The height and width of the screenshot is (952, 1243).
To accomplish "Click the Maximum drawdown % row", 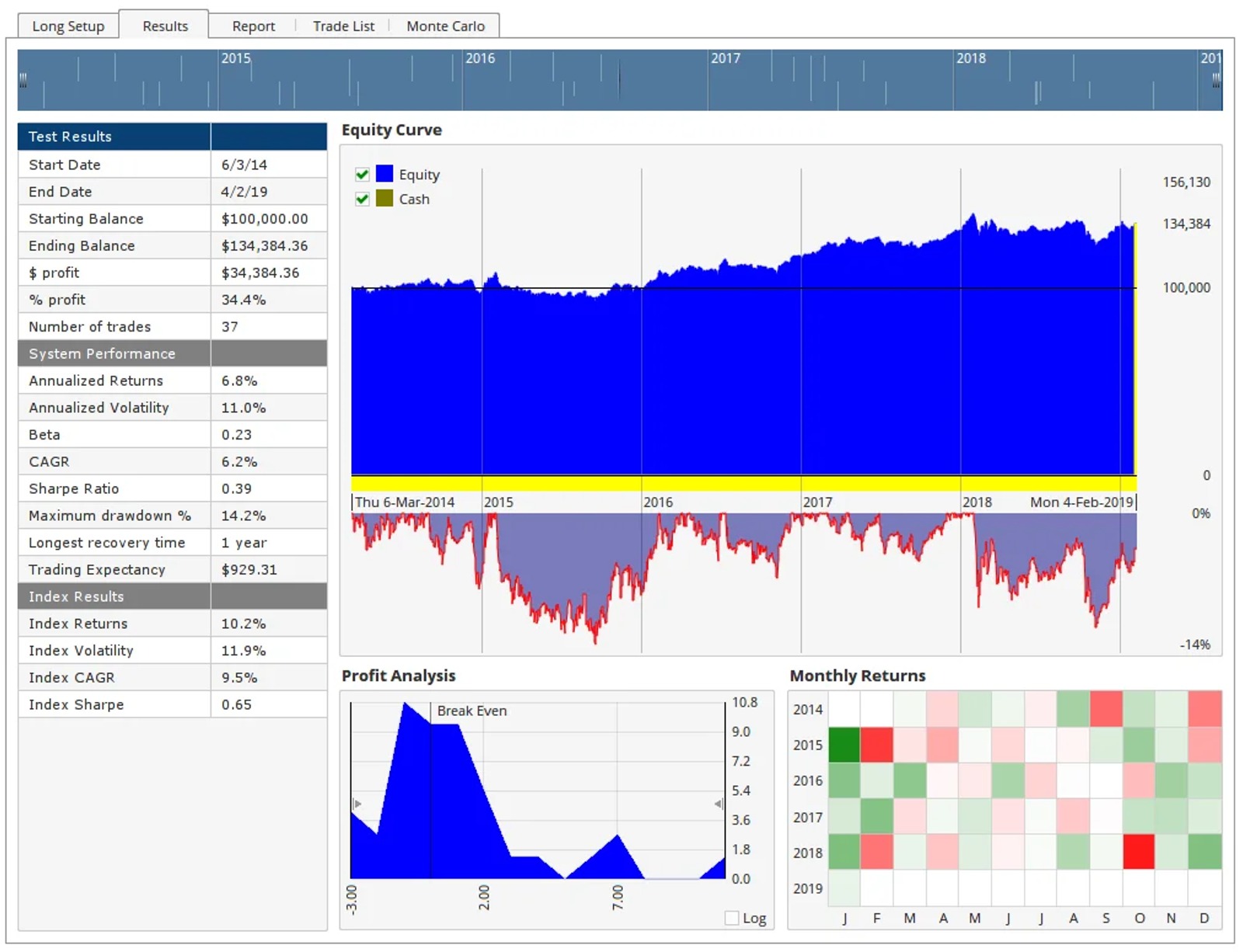I will [x=172, y=516].
